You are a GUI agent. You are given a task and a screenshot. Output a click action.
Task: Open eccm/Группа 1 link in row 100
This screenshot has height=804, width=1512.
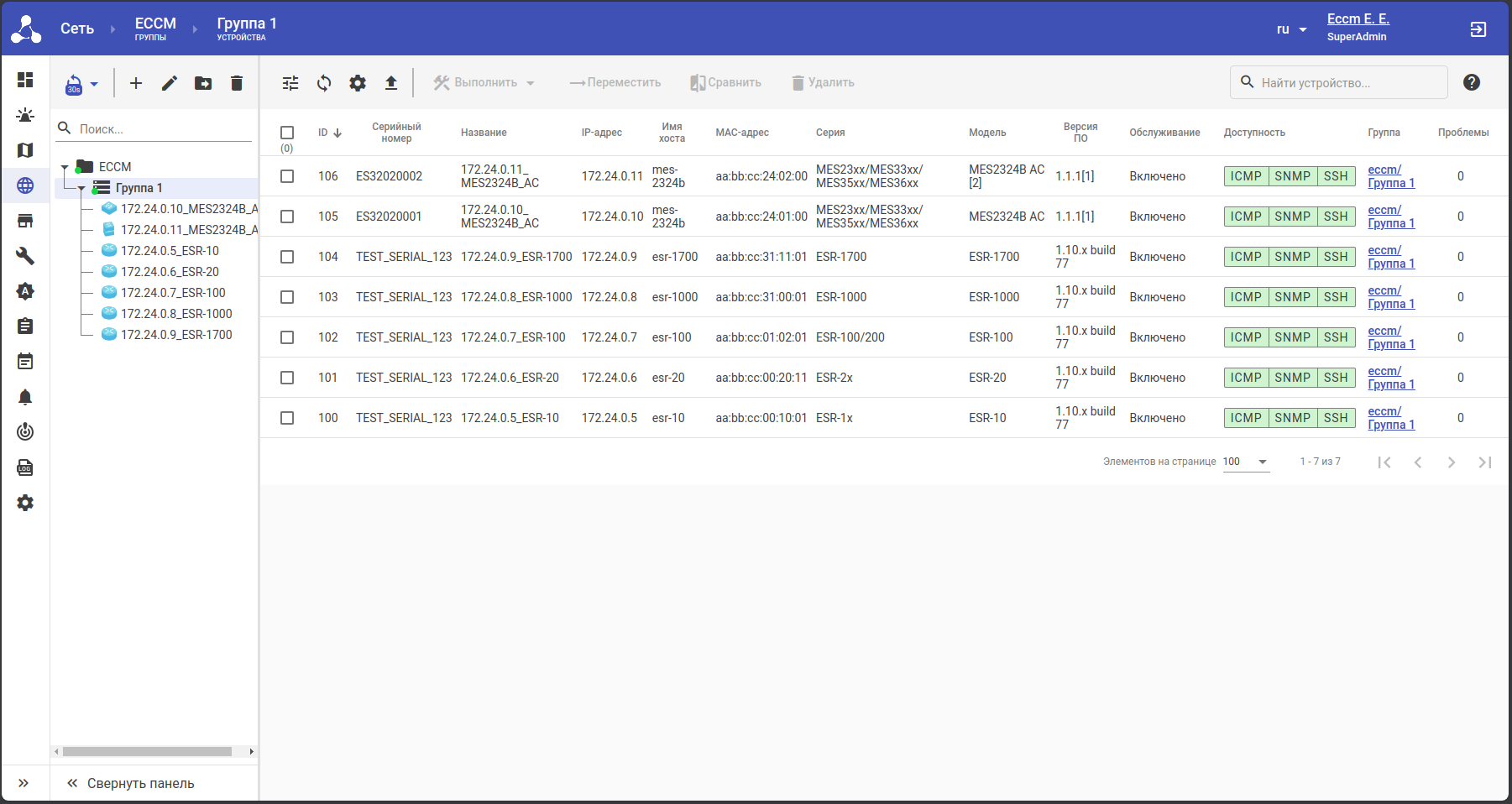(x=1391, y=418)
